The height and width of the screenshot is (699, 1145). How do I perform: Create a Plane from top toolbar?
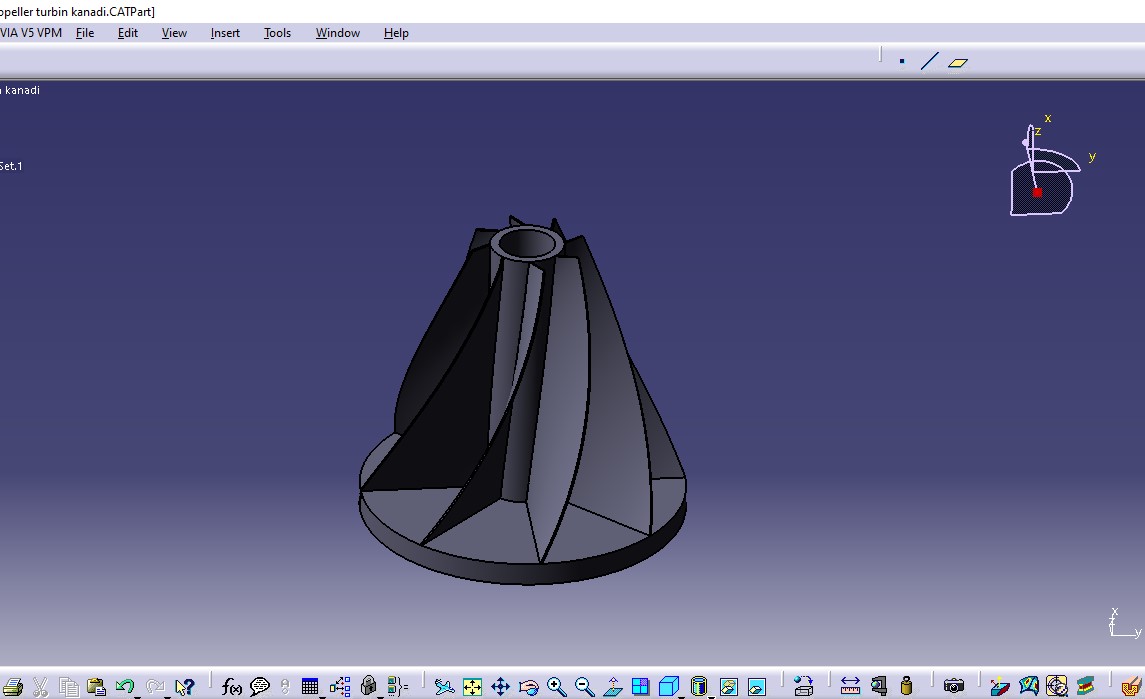[x=957, y=63]
